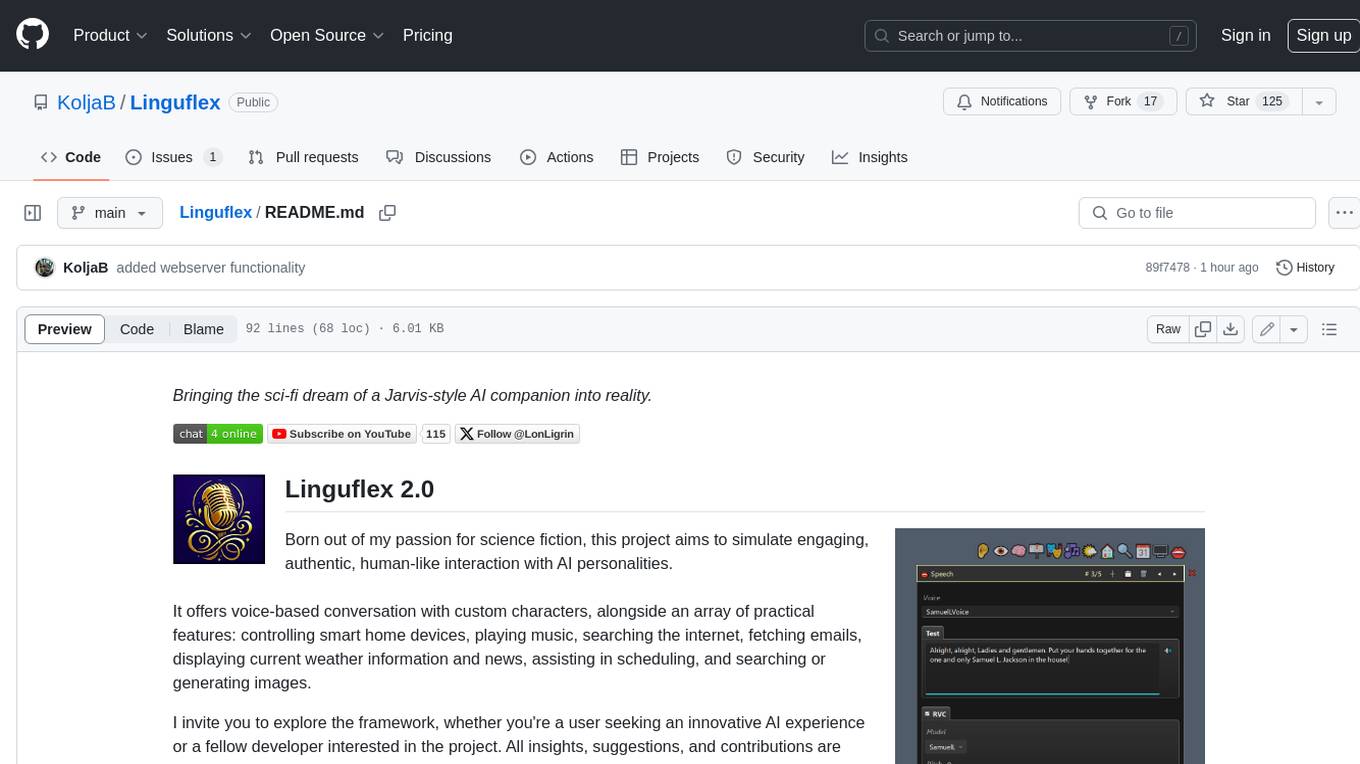
Task: Click the Linguflex breadcrumb link
Action: pos(215,213)
